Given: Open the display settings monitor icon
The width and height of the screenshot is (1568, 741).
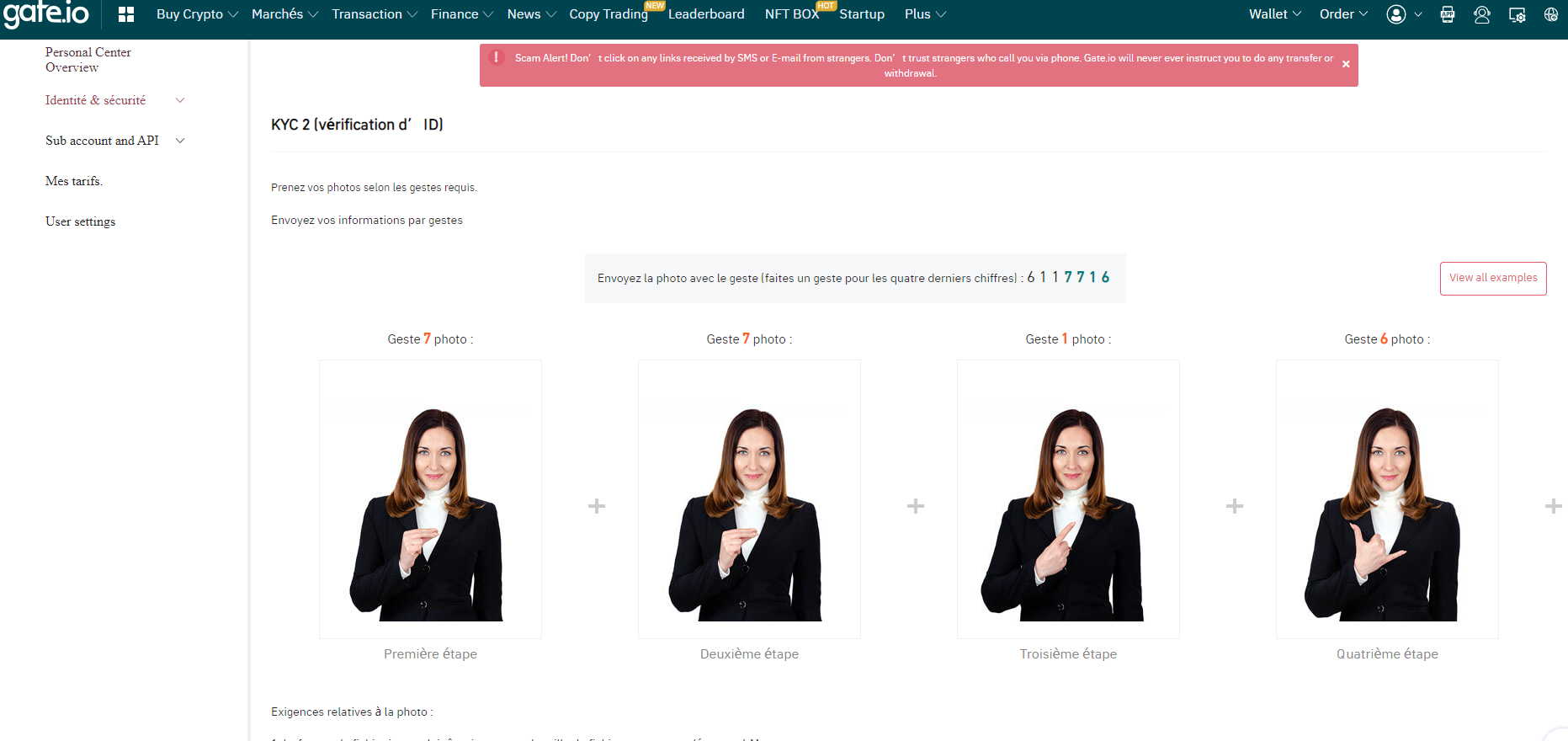Looking at the screenshot, I should [1518, 14].
